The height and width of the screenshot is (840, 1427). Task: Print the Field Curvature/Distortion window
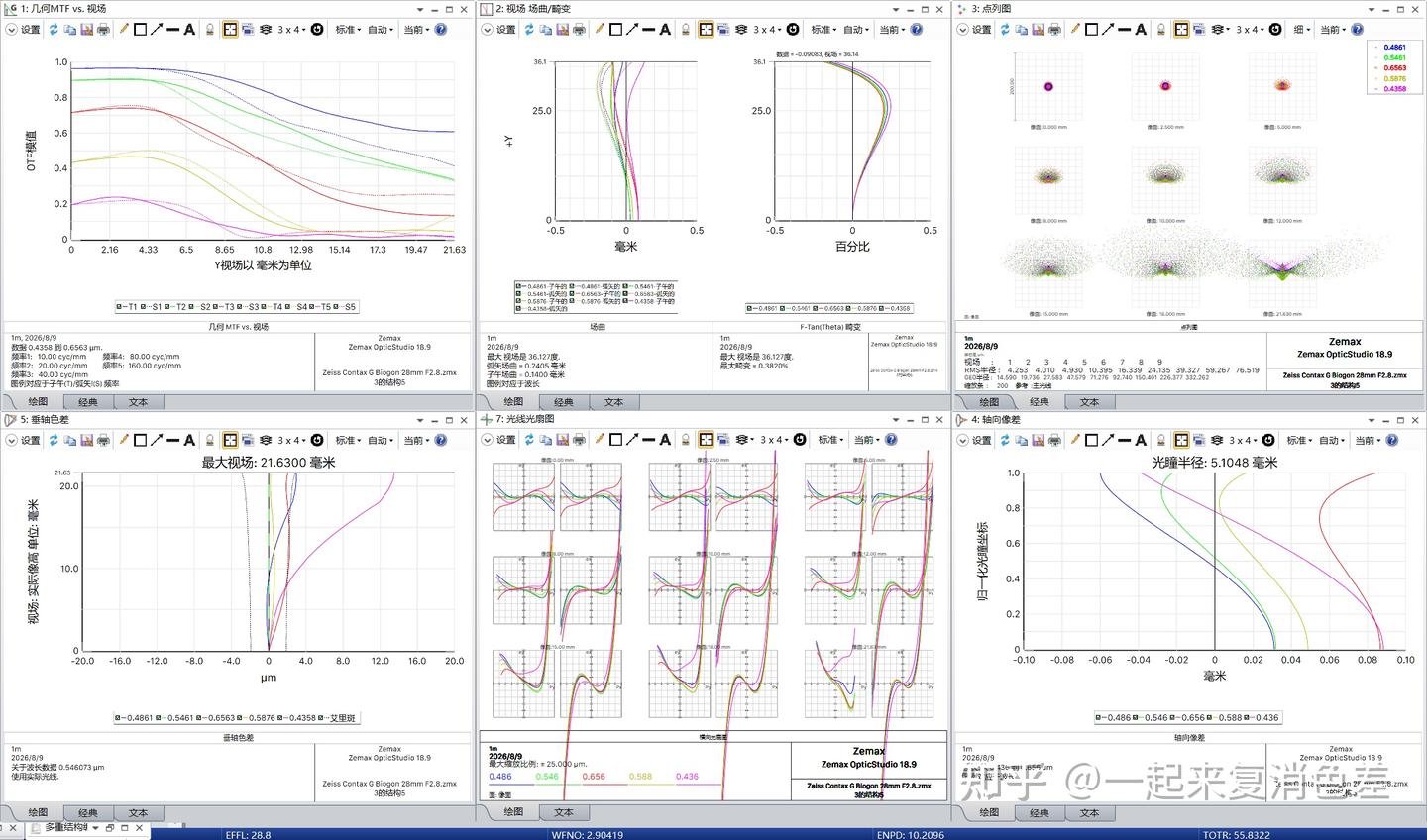tap(579, 30)
